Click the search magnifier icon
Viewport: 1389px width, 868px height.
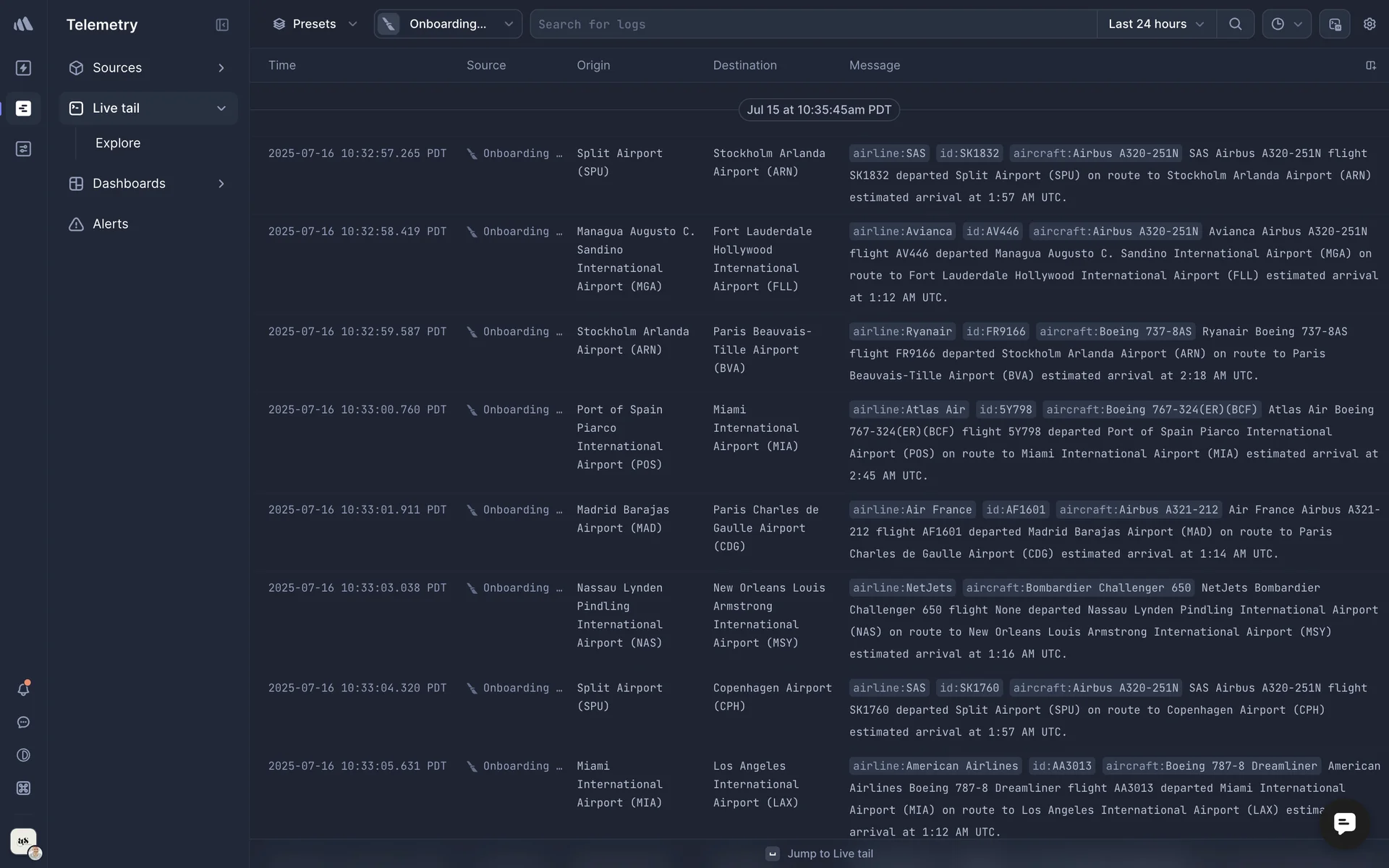click(1235, 24)
